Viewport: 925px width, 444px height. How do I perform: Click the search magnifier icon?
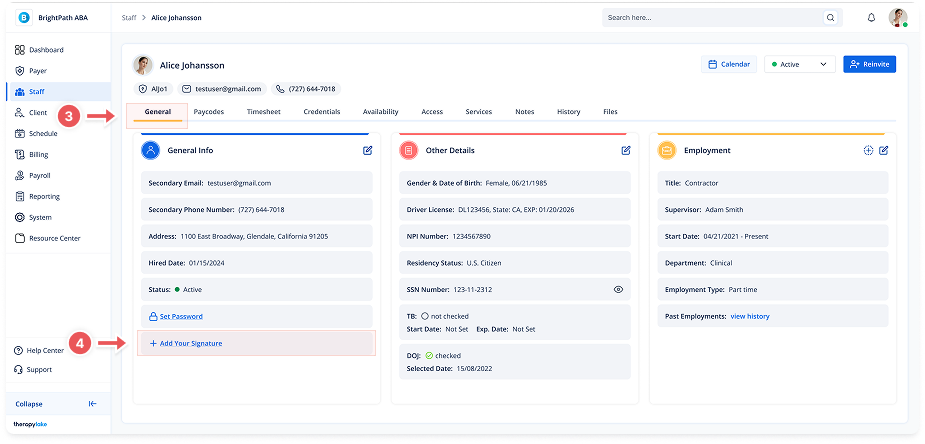point(830,17)
